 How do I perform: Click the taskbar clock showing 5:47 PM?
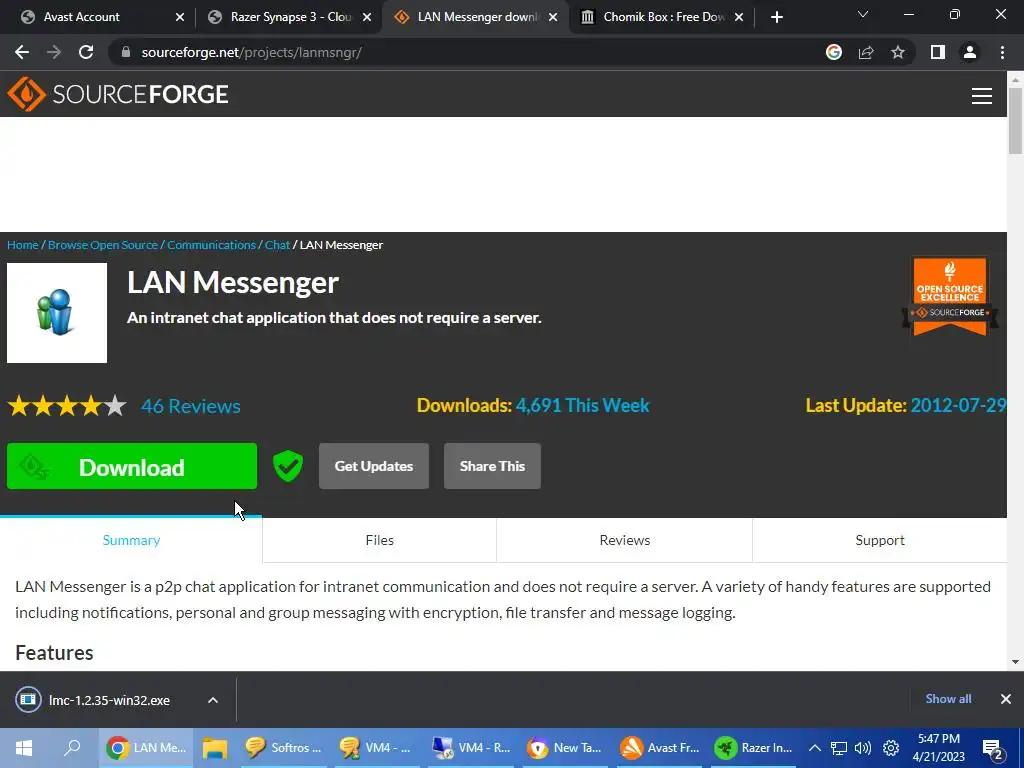pos(939,748)
